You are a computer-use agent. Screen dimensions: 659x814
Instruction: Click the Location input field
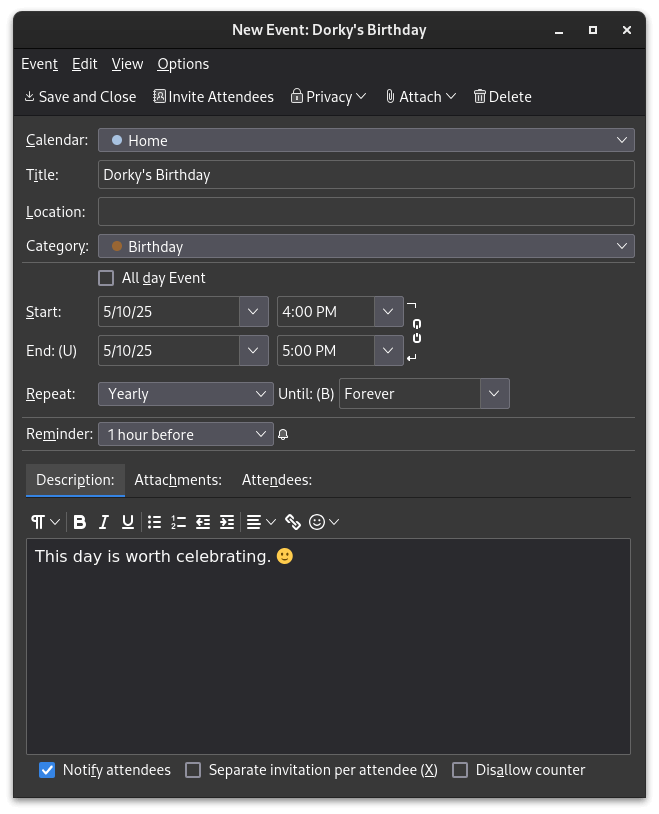point(366,212)
